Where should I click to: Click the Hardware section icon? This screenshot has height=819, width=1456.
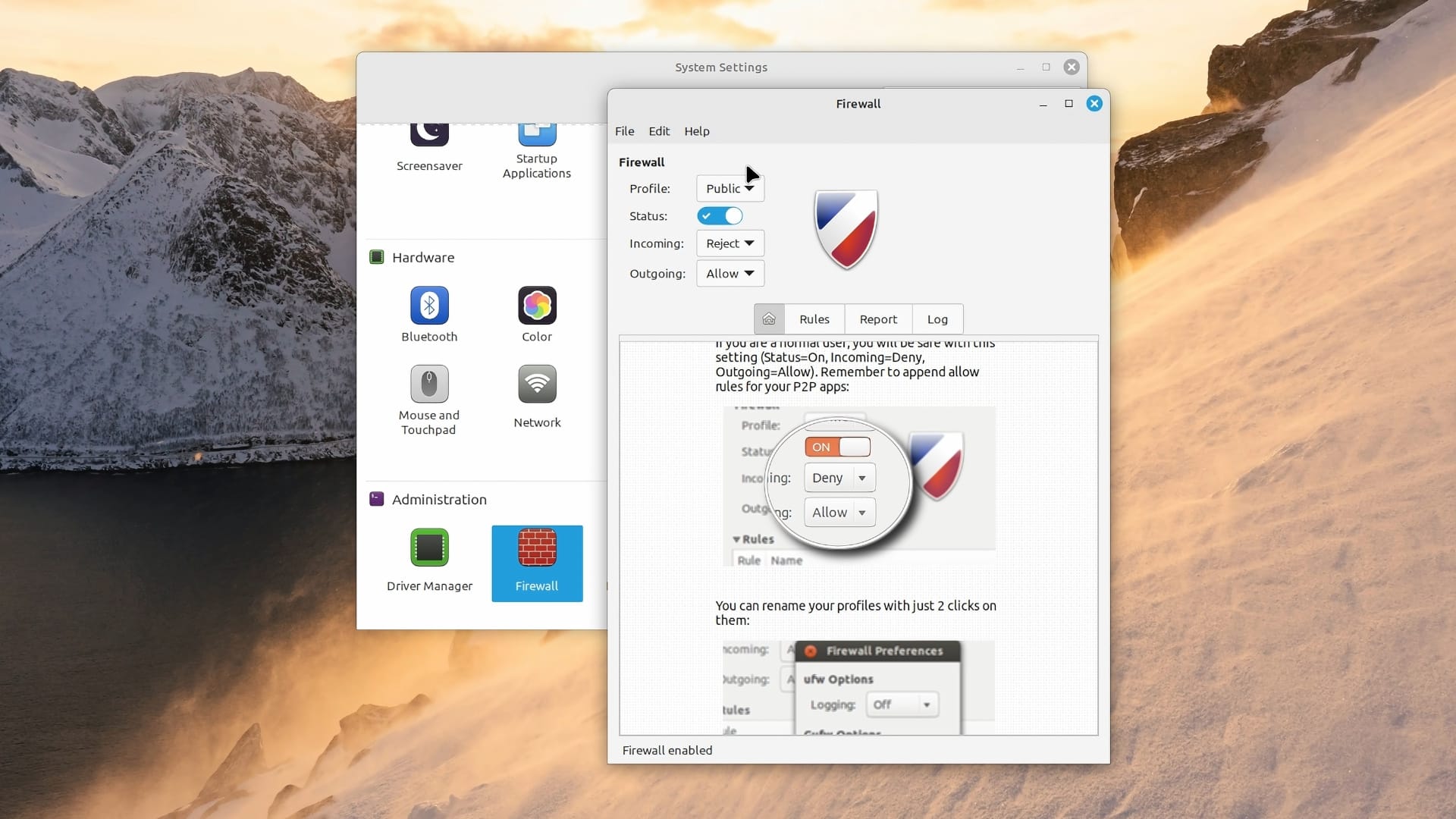(x=376, y=257)
